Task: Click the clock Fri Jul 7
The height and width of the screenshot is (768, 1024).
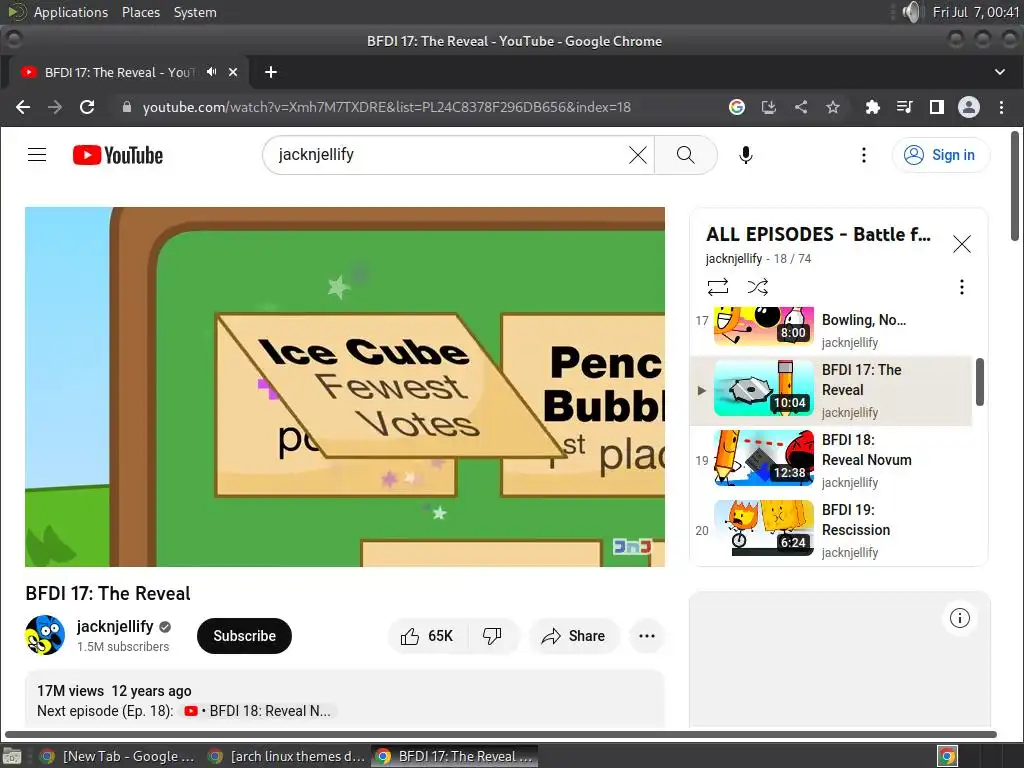Action: [976, 12]
